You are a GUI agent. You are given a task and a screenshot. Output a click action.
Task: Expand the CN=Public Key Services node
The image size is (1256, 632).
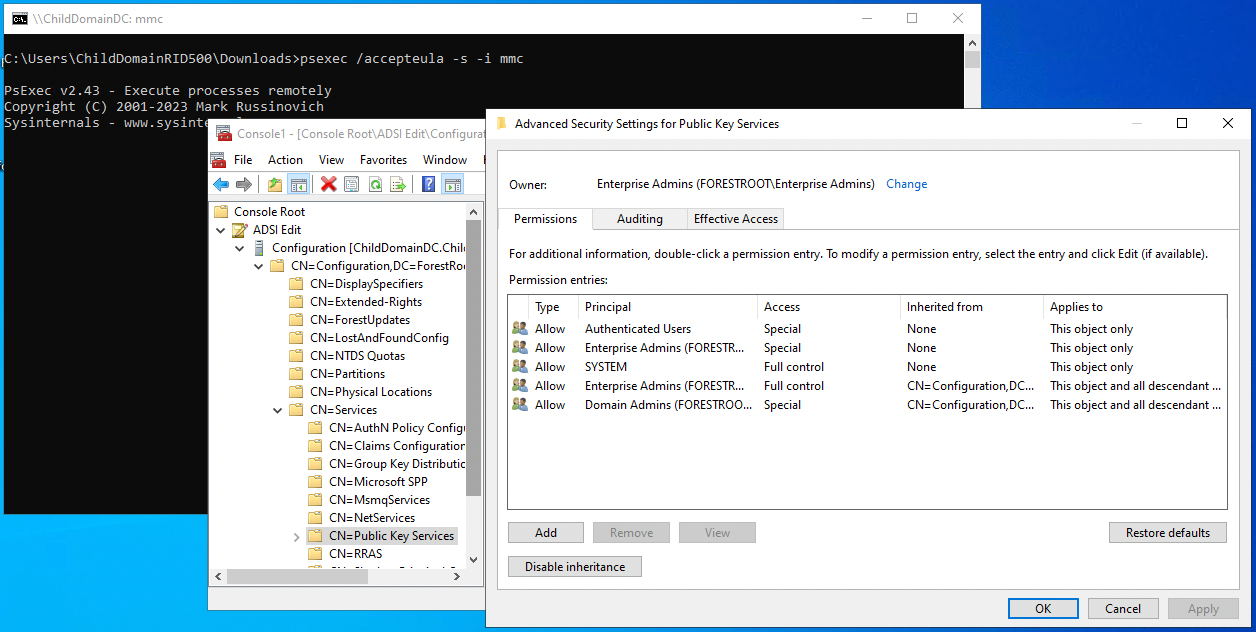click(x=296, y=537)
